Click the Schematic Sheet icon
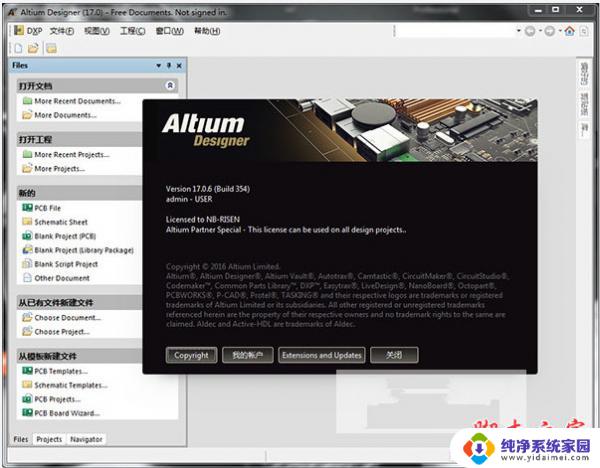 [27, 222]
